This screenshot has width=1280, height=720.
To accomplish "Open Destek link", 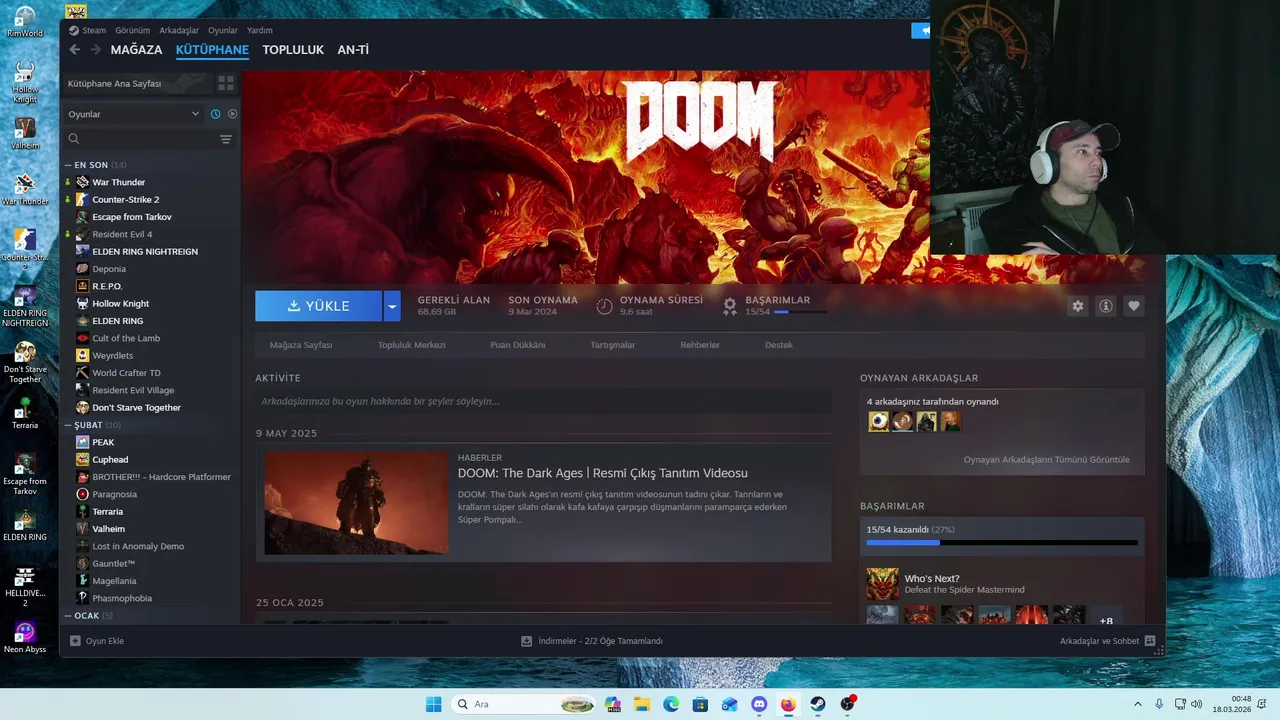I will [779, 345].
